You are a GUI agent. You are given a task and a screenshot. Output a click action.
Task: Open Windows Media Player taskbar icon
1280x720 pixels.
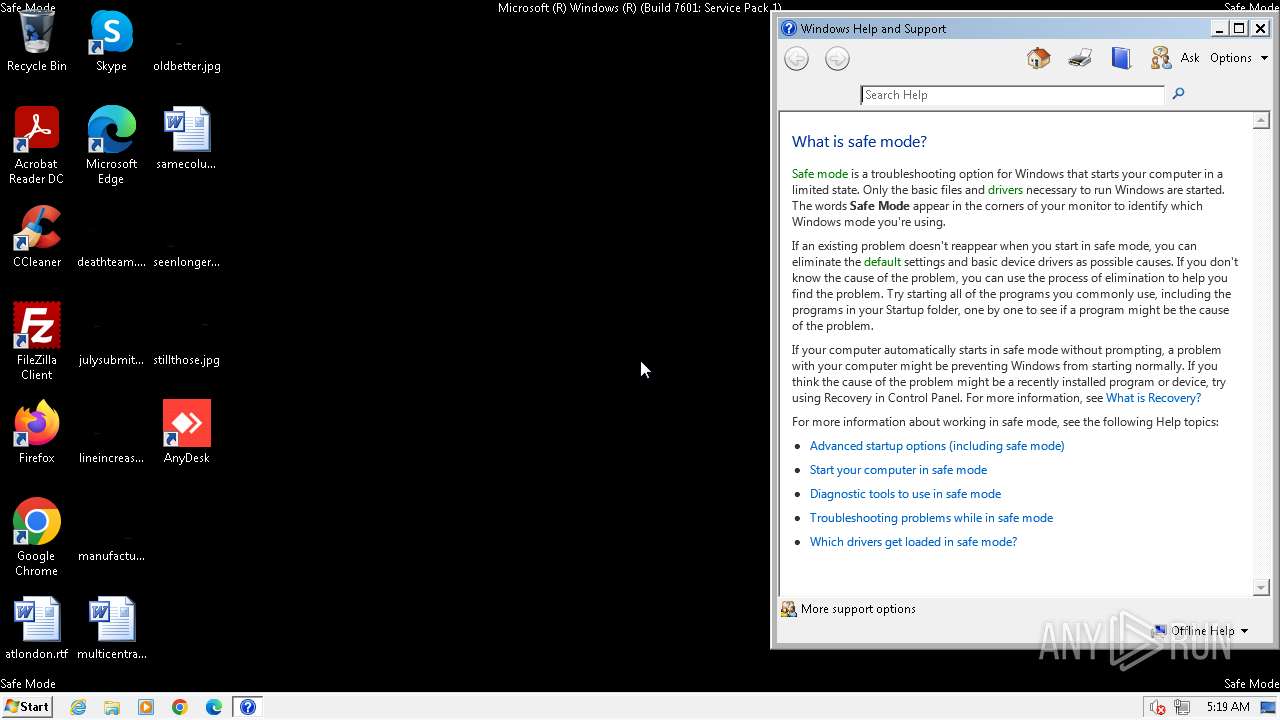[146, 707]
